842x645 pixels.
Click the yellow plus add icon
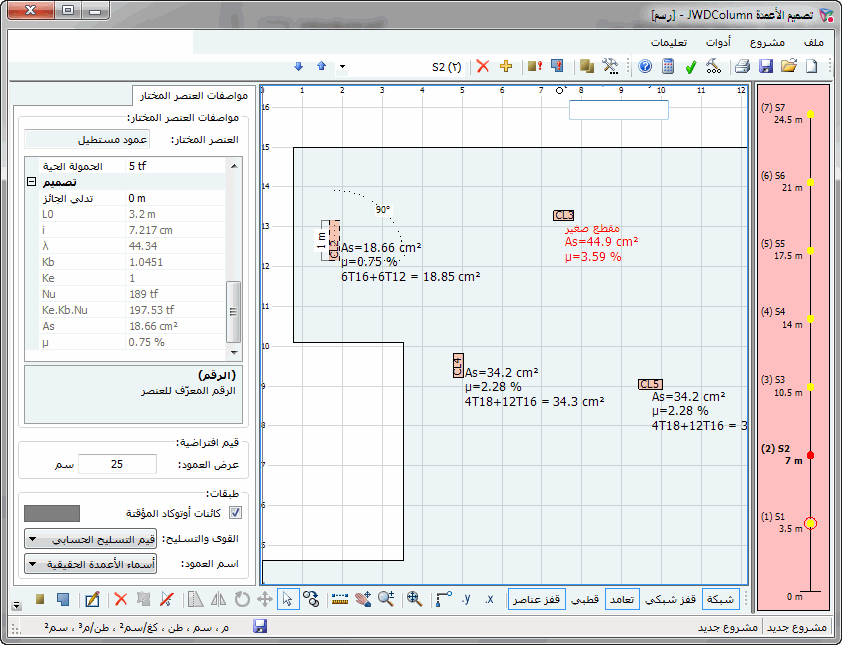506,67
